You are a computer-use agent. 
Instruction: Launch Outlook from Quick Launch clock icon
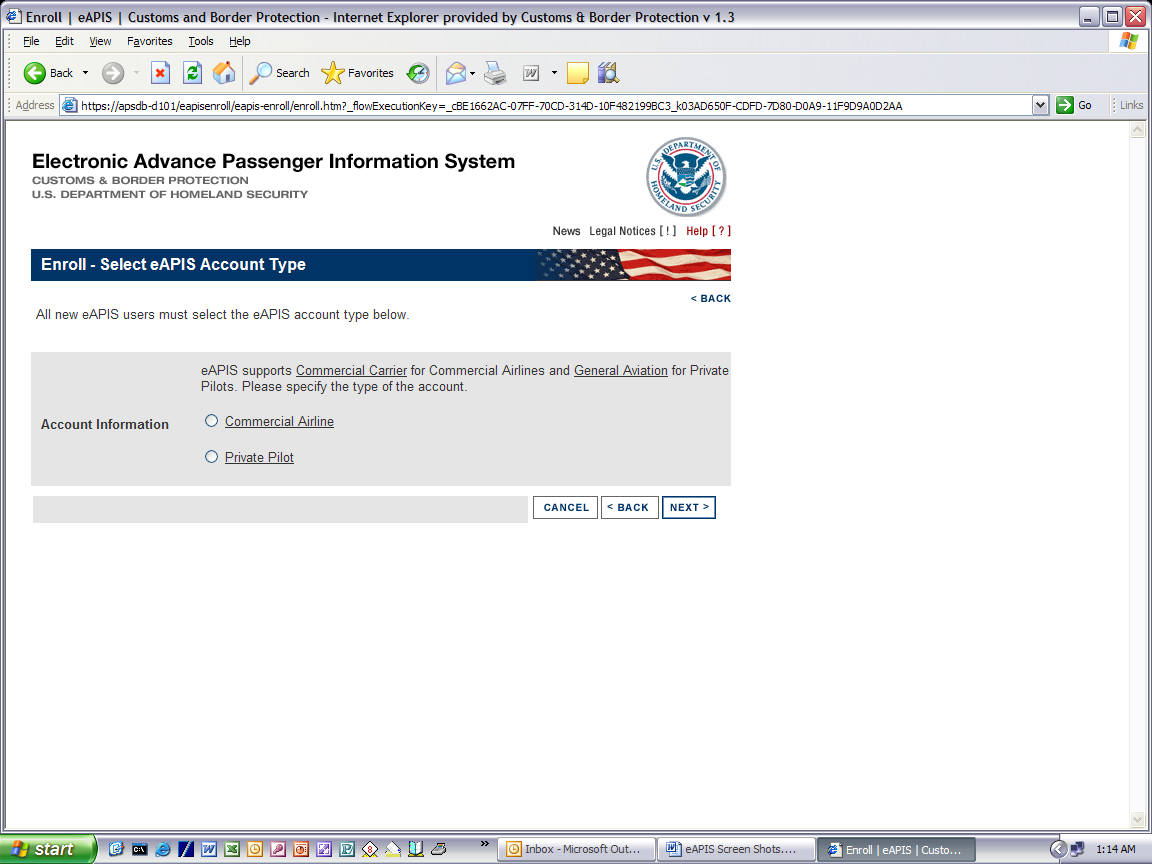click(x=255, y=849)
